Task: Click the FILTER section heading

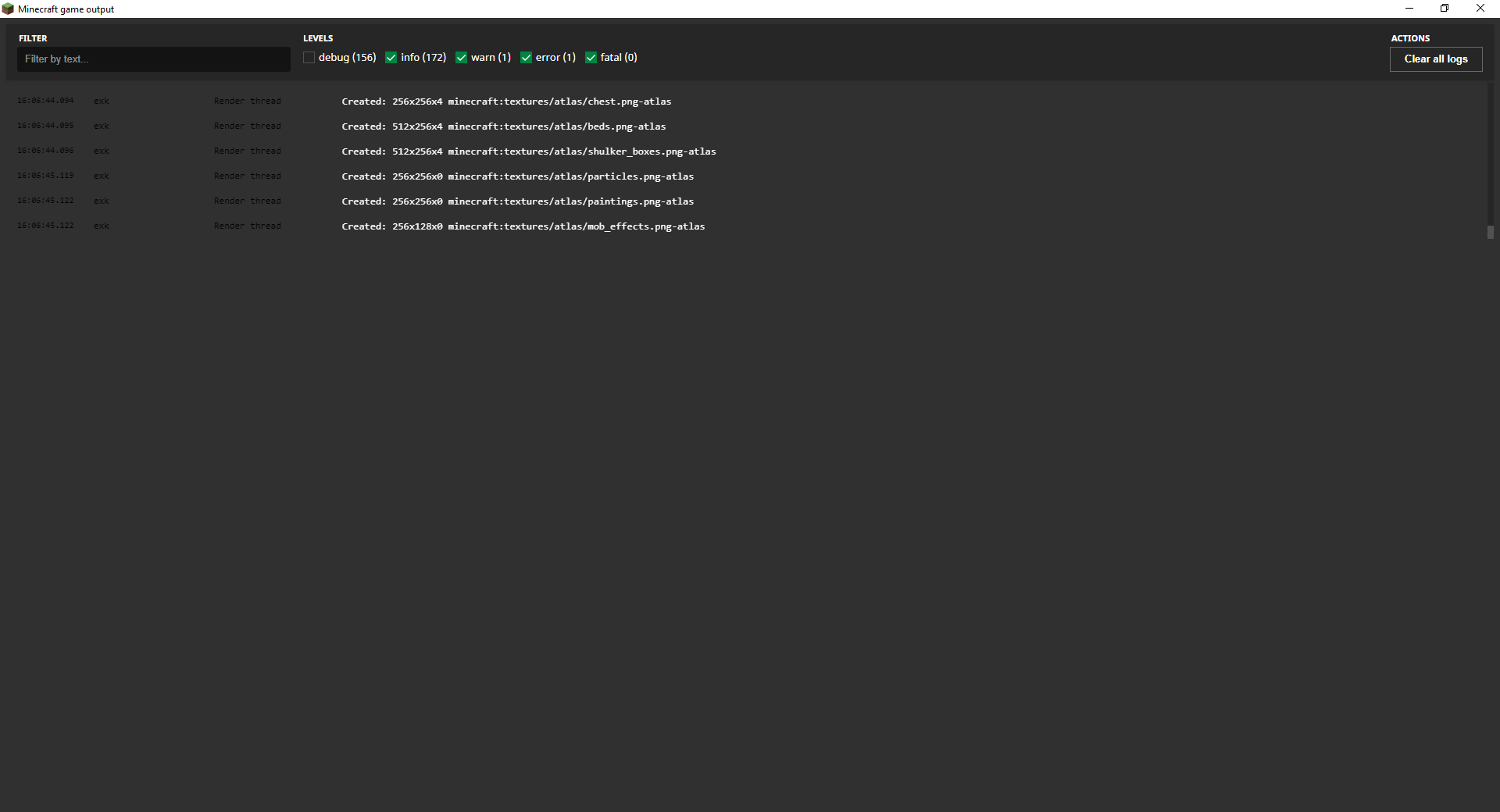Action: 33,38
